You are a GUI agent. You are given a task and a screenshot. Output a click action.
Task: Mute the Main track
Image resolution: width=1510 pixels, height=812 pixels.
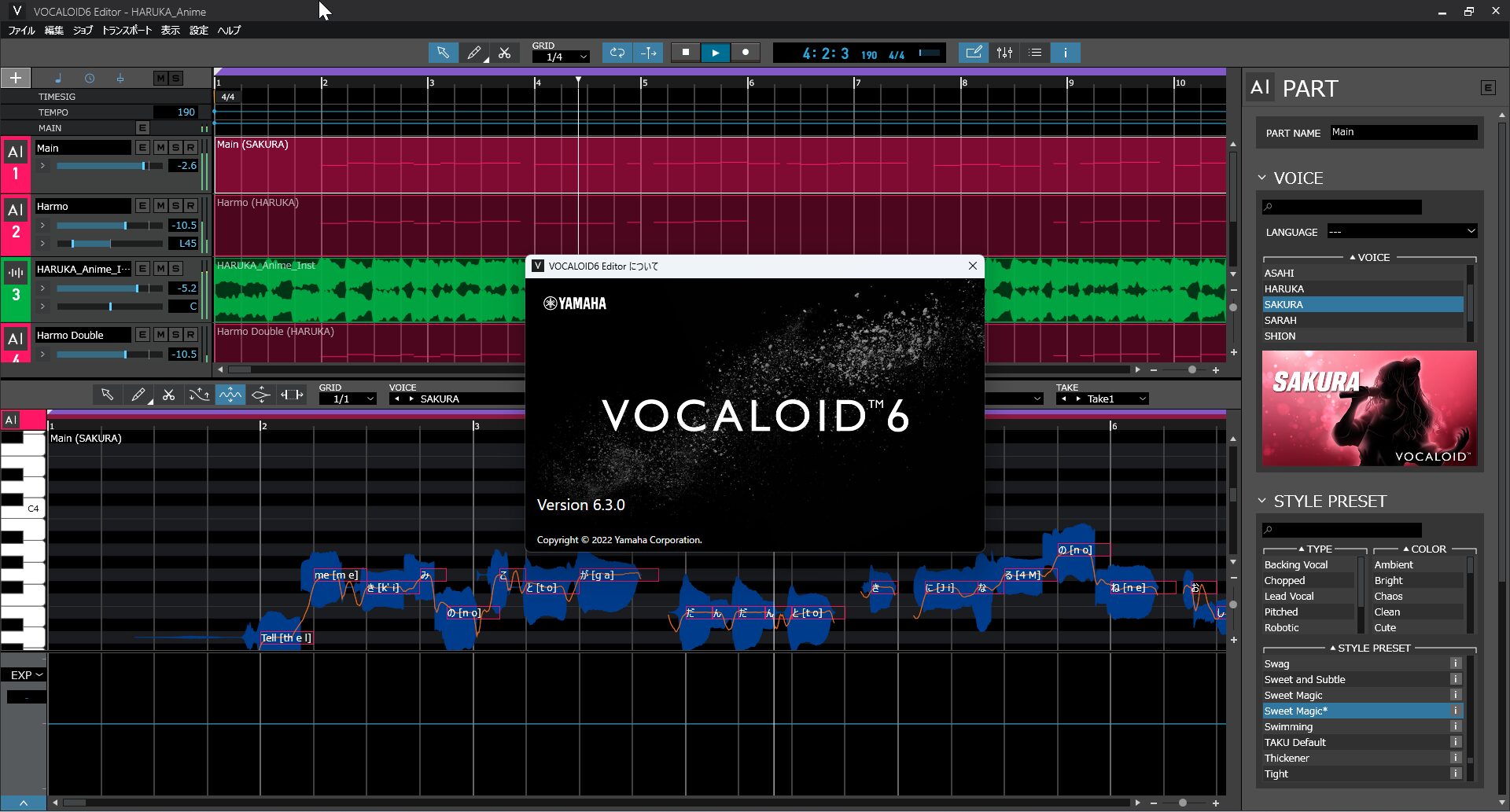click(x=160, y=148)
